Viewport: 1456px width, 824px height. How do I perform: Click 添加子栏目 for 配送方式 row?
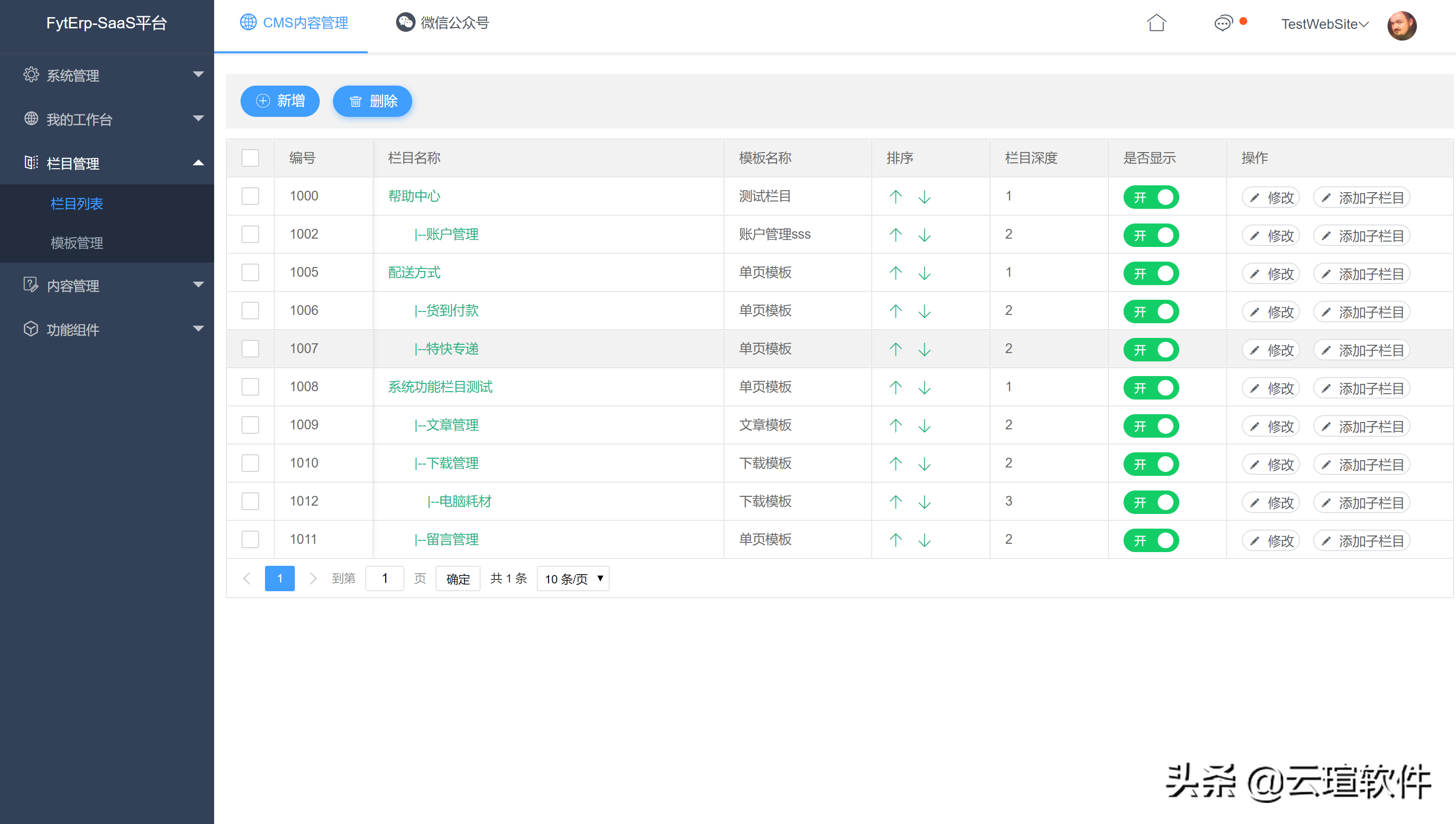tap(1361, 274)
